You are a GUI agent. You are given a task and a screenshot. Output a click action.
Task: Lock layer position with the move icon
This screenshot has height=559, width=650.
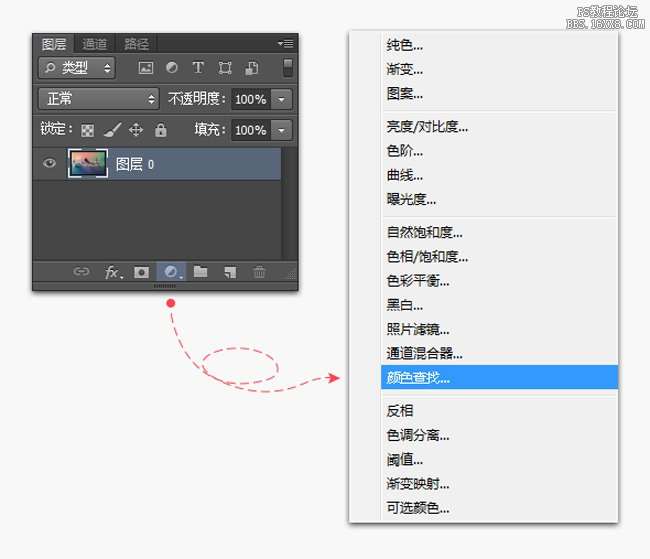pyautogui.click(x=136, y=130)
